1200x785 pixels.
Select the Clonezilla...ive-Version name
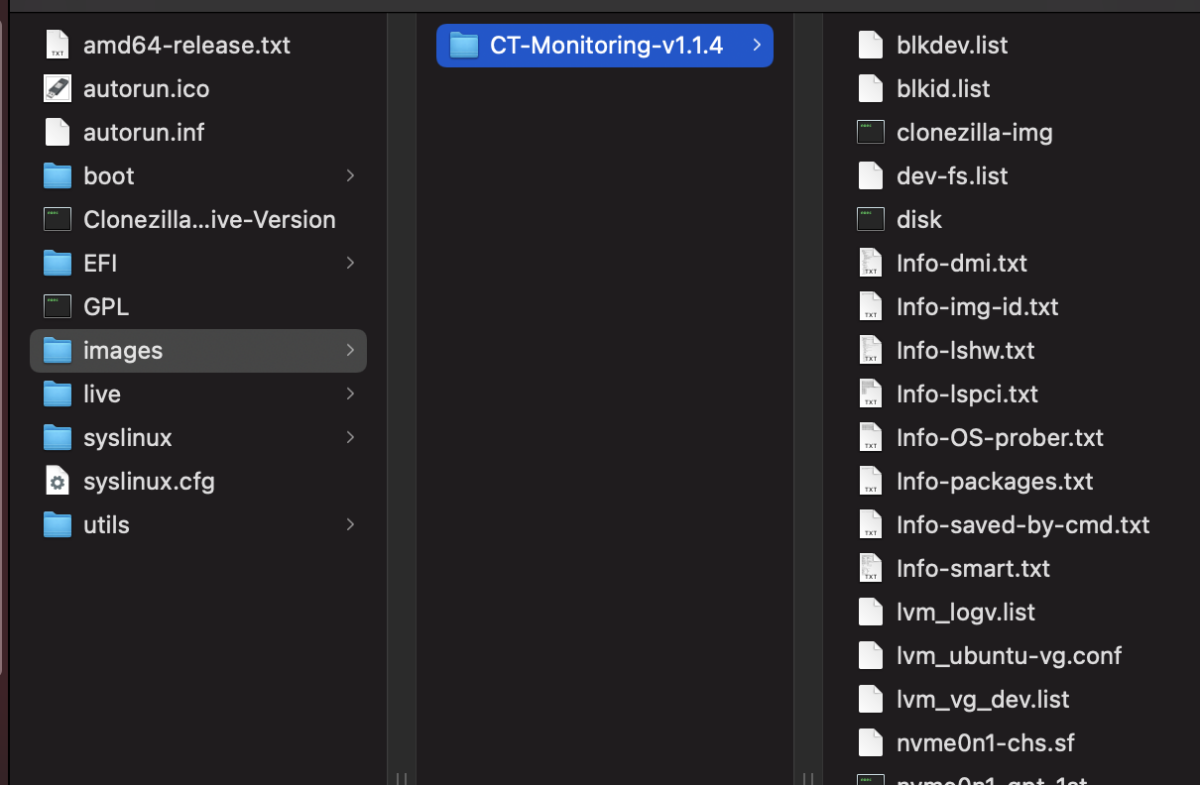pyautogui.click(x=210, y=219)
